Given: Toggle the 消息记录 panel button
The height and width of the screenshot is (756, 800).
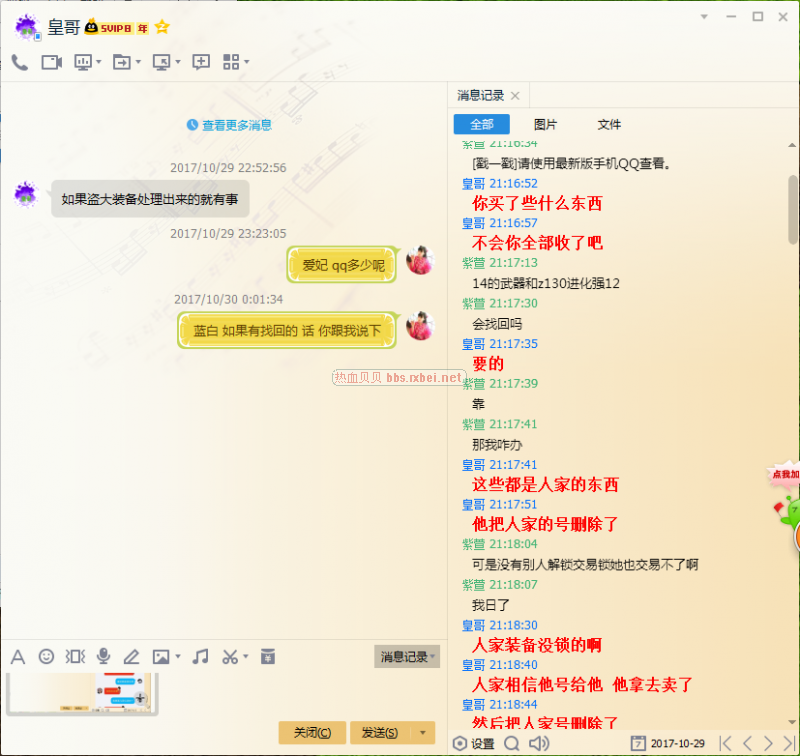Looking at the screenshot, I should (x=406, y=656).
